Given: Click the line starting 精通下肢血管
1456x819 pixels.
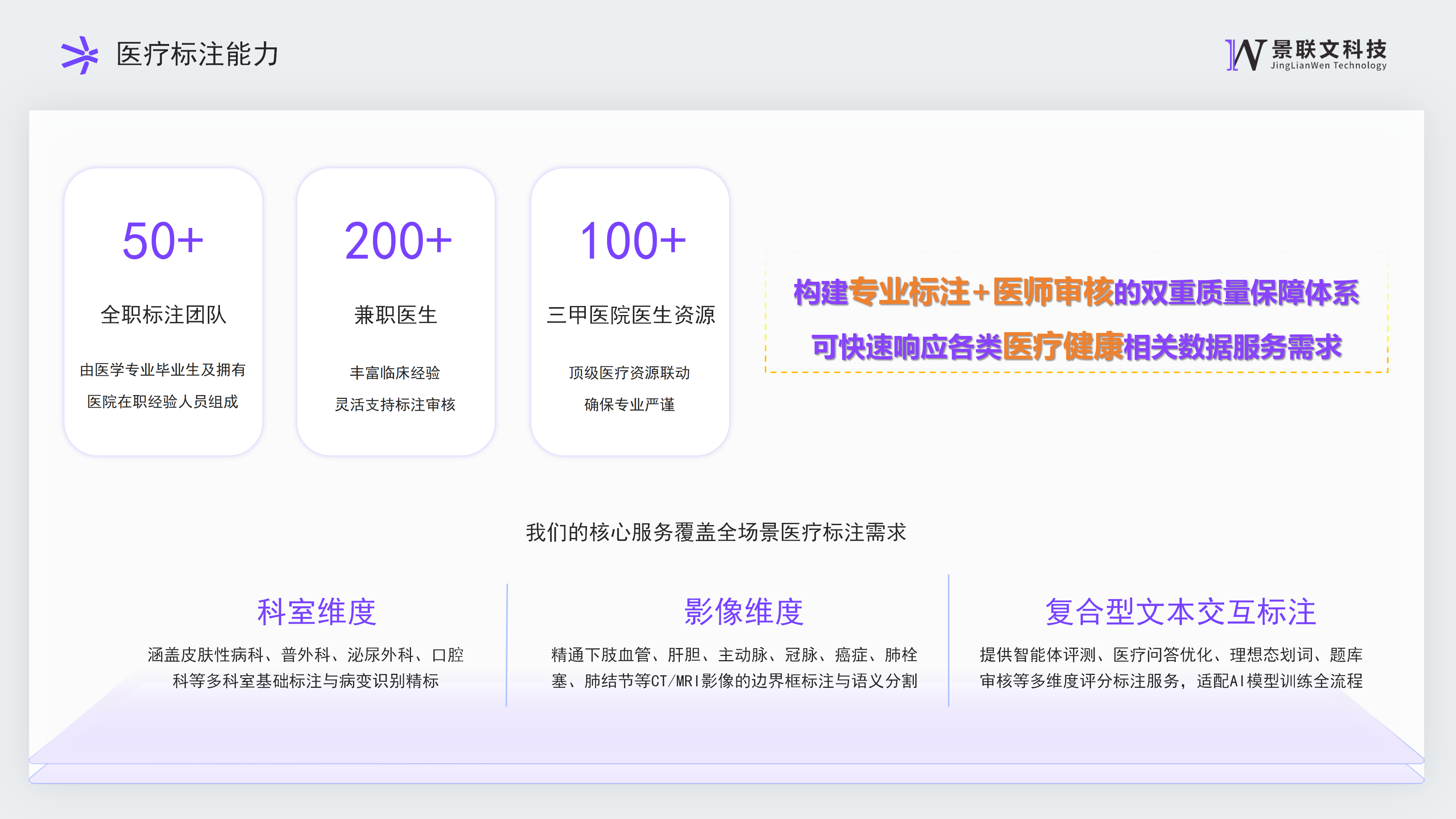Looking at the screenshot, I should click(734, 654).
